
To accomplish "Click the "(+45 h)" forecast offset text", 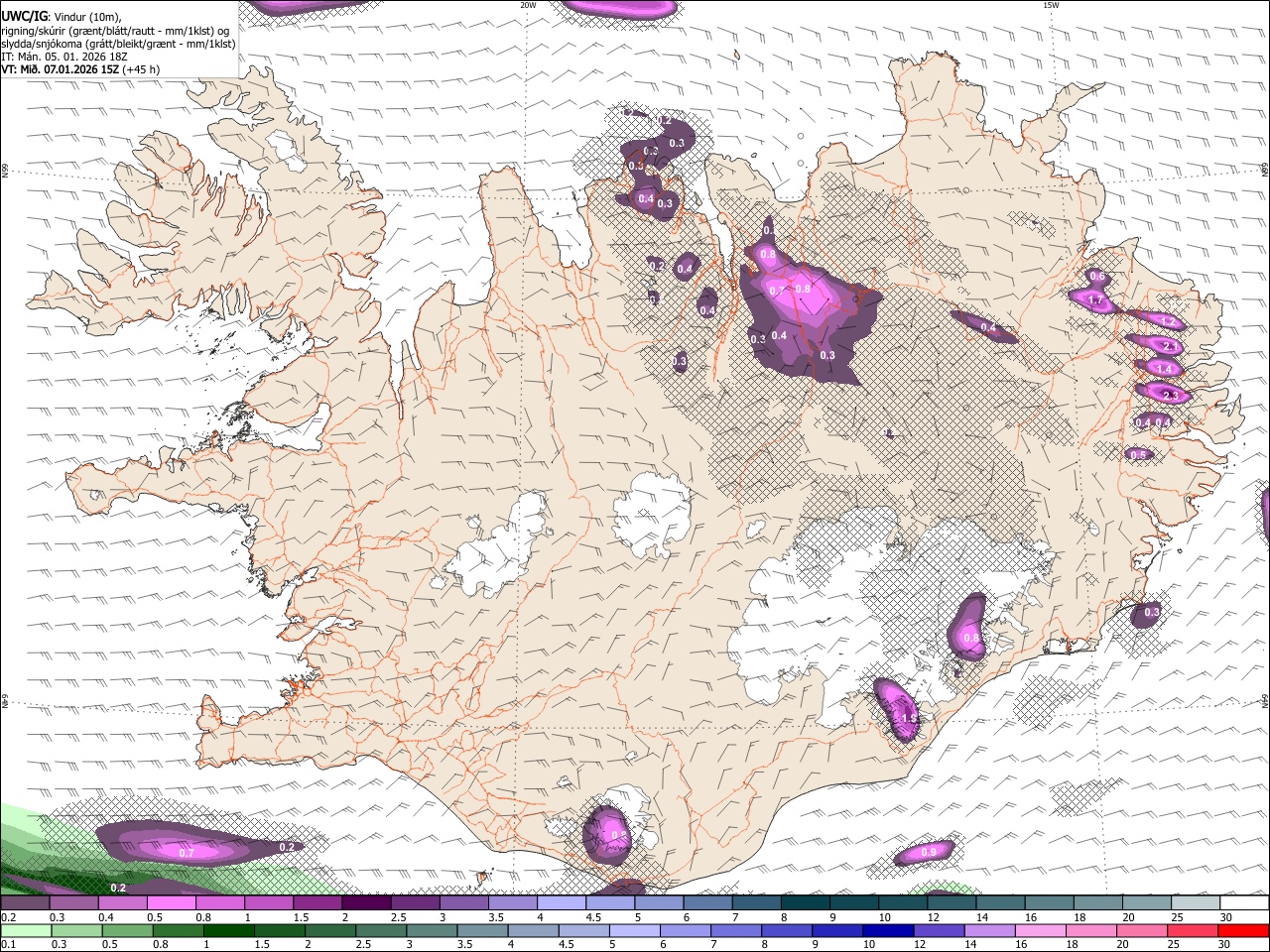I will coord(142,69).
